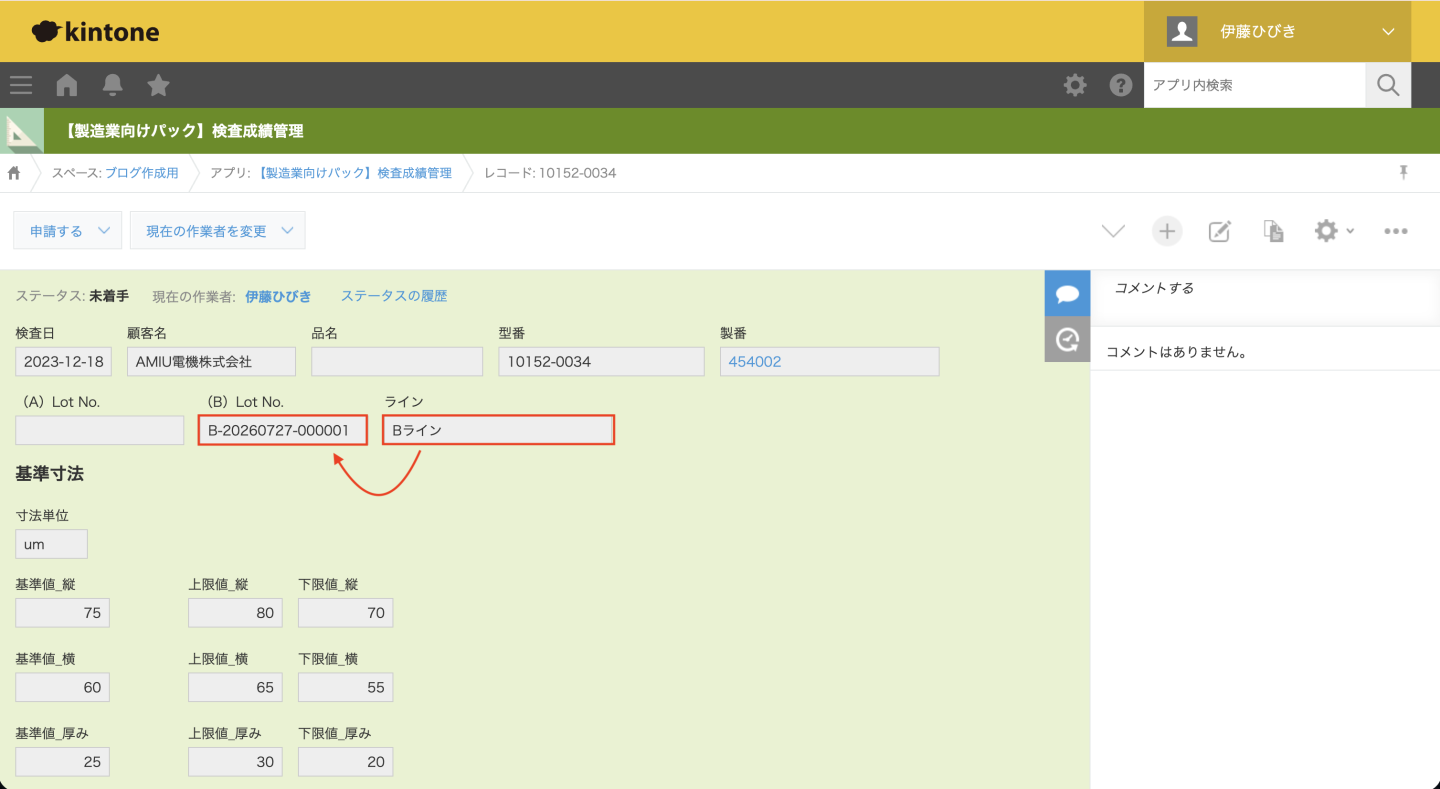Open the hamburger menu icon
The image size is (1440, 789).
21,85
